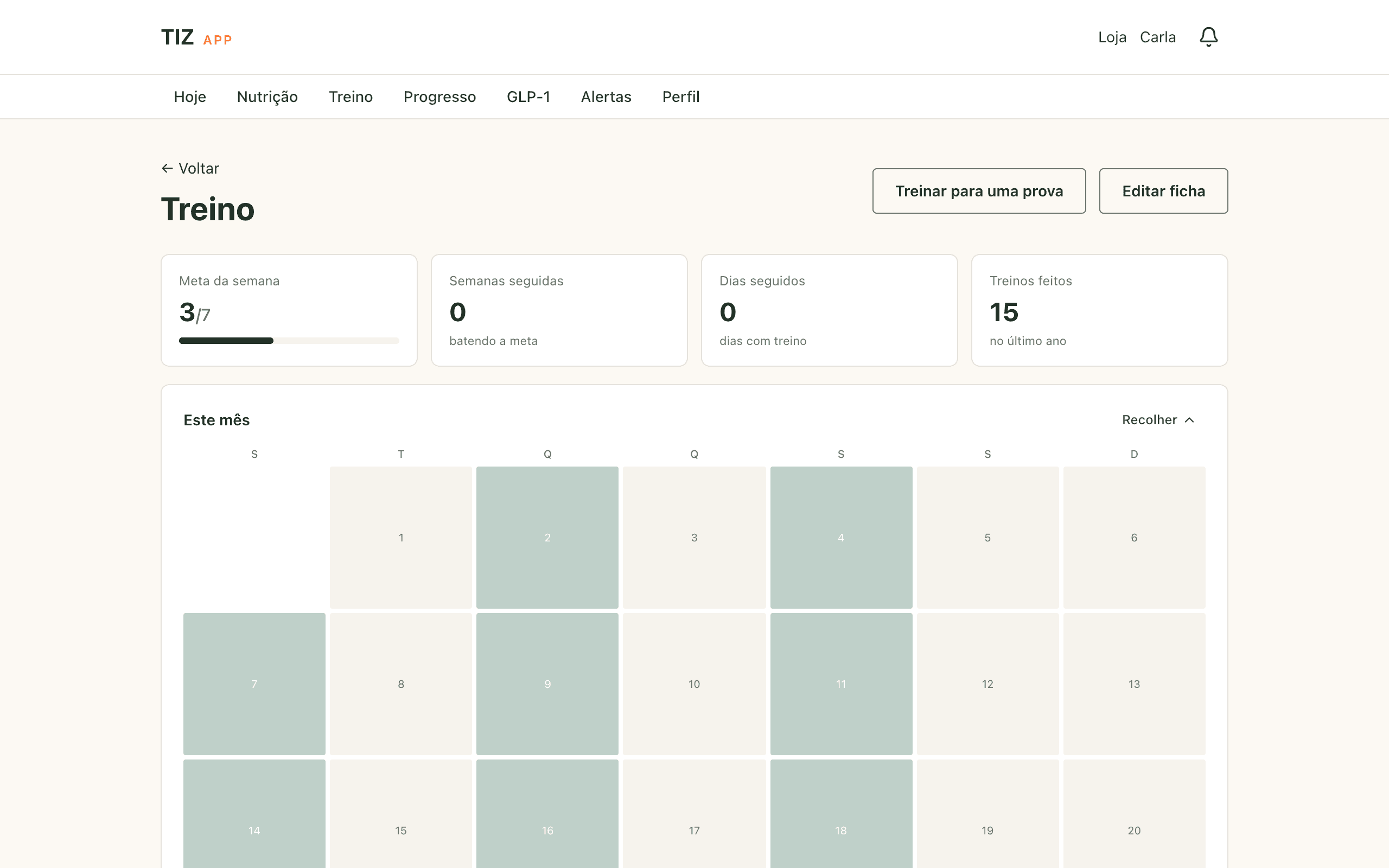Click the Treinar para uma prova button

pyautogui.click(x=979, y=191)
